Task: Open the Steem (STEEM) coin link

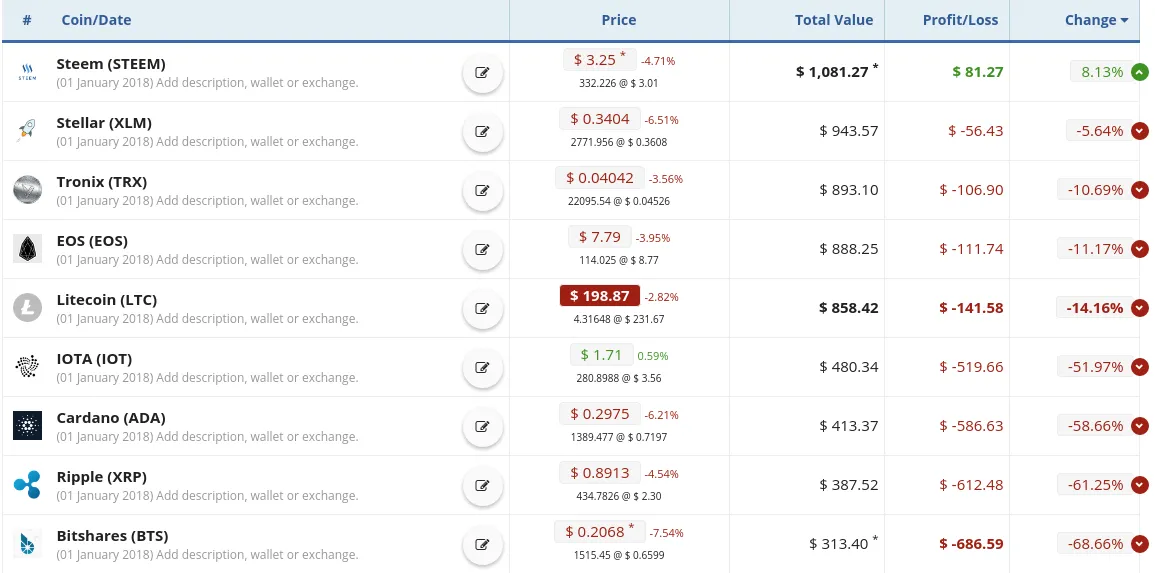Action: [111, 64]
